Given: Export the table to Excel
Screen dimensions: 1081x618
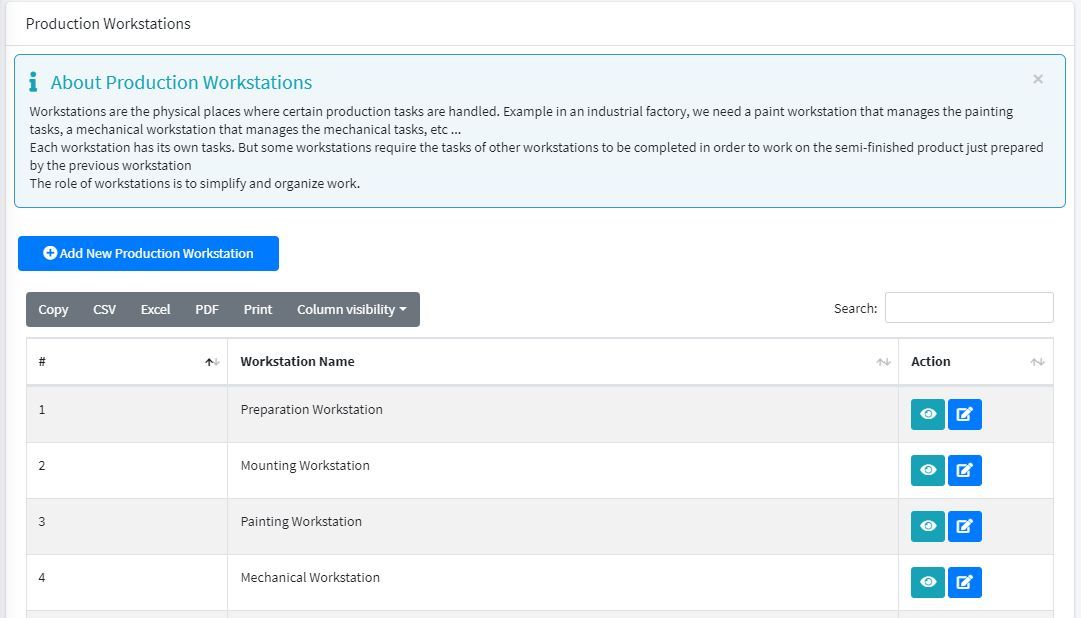Looking at the screenshot, I should (x=155, y=310).
